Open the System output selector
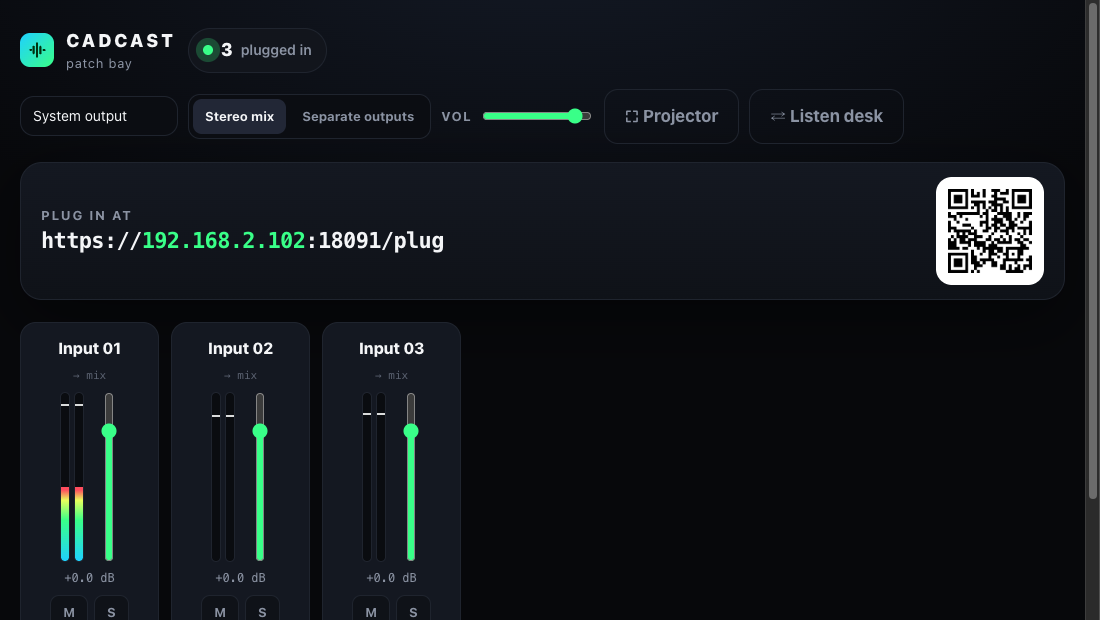The height and width of the screenshot is (620, 1100). (99, 116)
